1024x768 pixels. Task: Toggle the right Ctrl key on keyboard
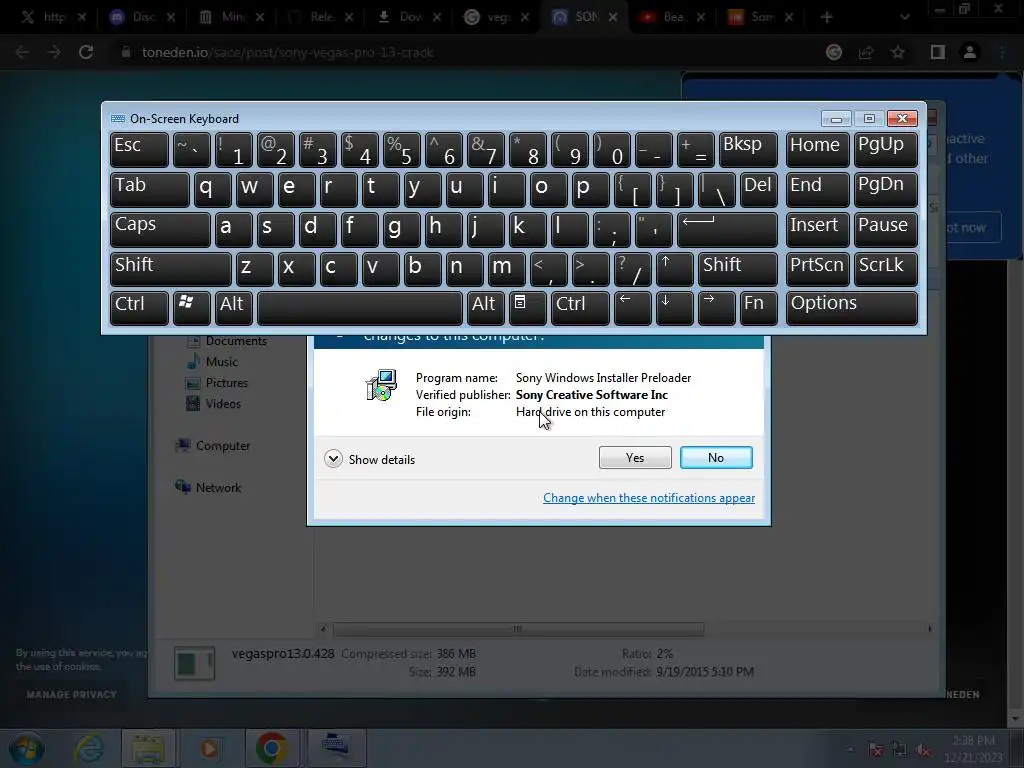tap(581, 308)
